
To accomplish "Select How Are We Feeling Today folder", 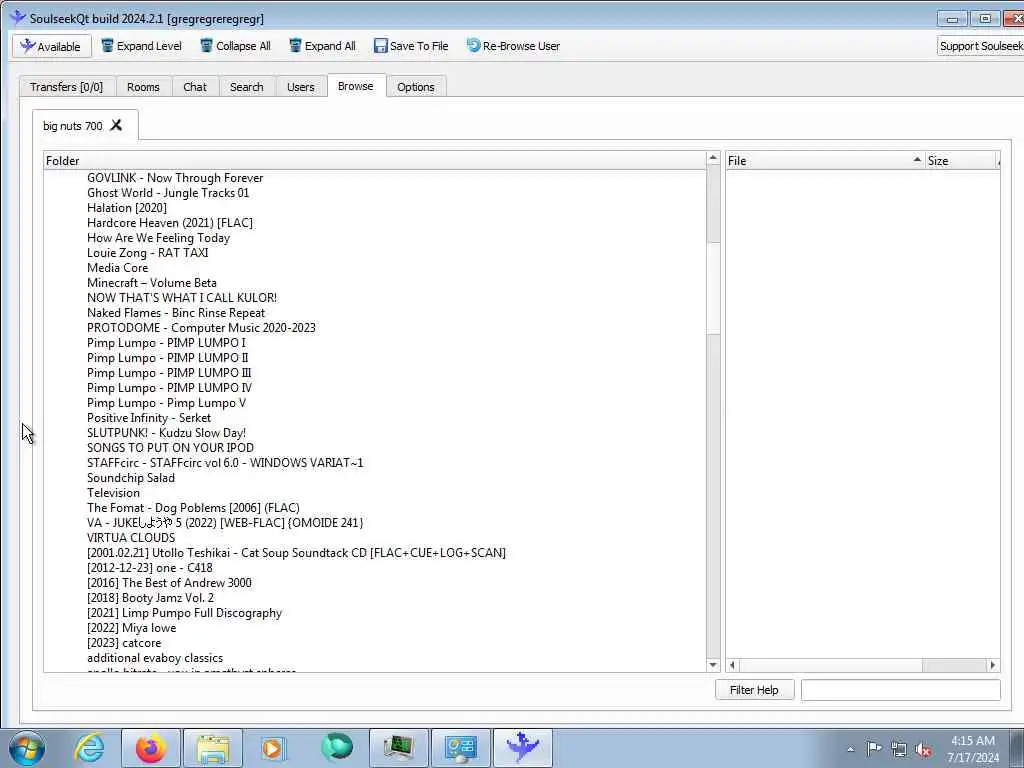I will tap(158, 238).
